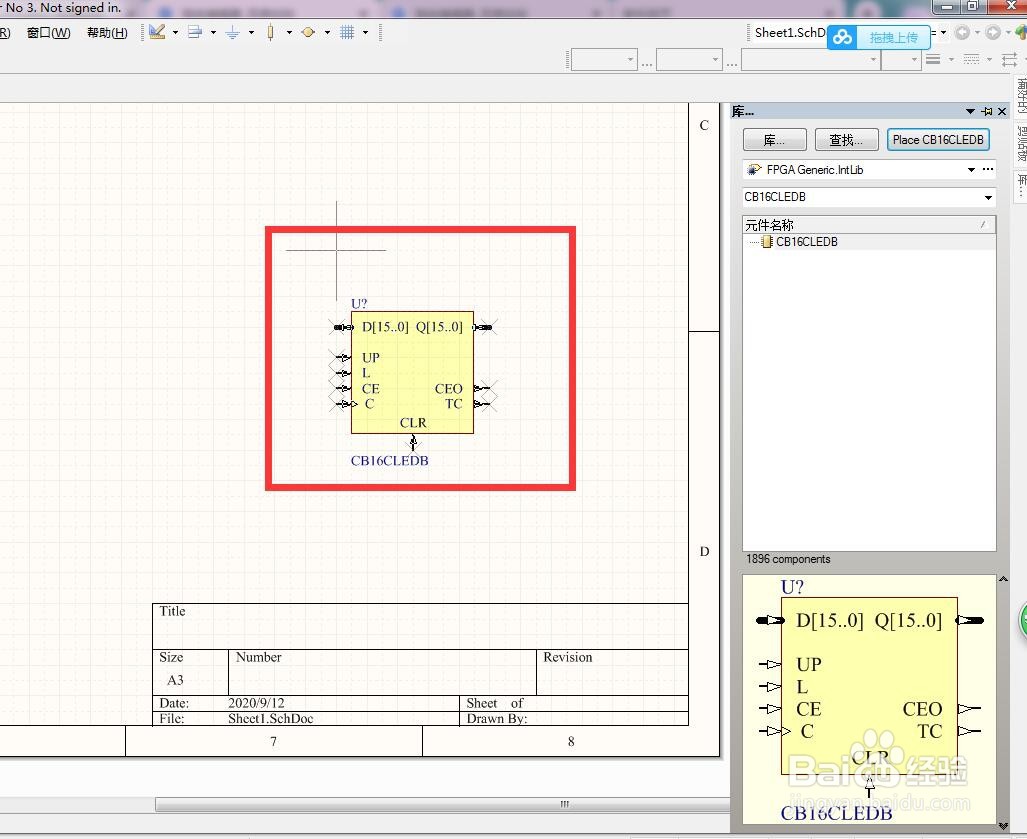Click the navigate forward arrow icon
The height and width of the screenshot is (839, 1027).
click(x=993, y=33)
